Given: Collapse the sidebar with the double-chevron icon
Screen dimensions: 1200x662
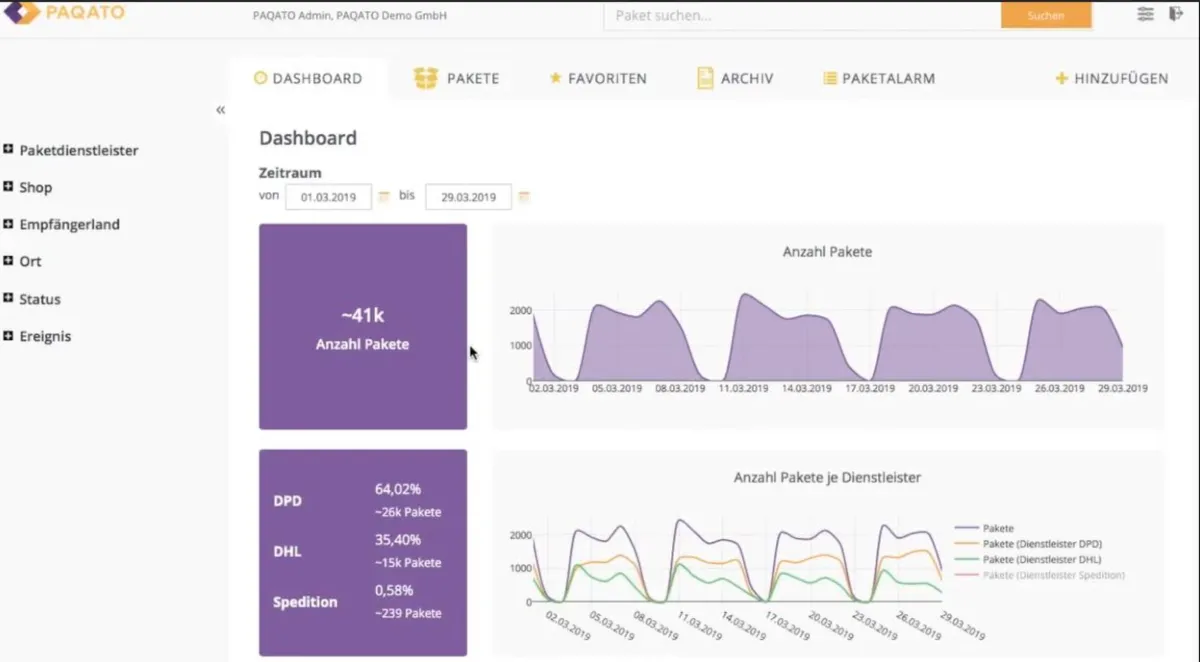Looking at the screenshot, I should [x=220, y=109].
